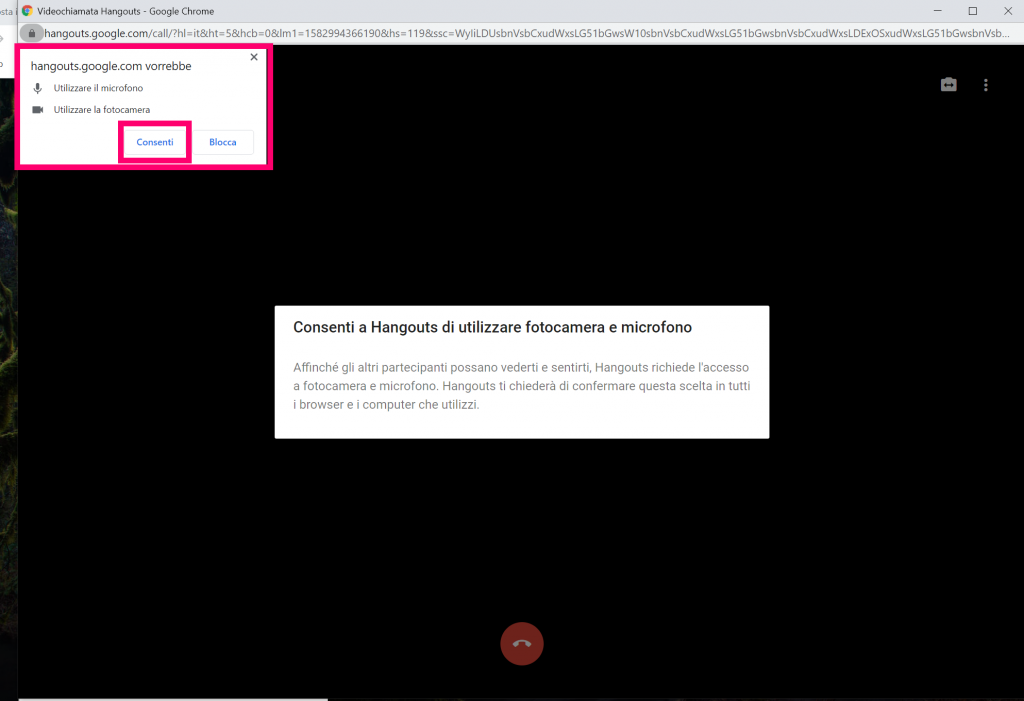Screen dimensions: 1024x701
Task: Click the 'Utilizzare la fotocamera' text
Action: (102, 110)
